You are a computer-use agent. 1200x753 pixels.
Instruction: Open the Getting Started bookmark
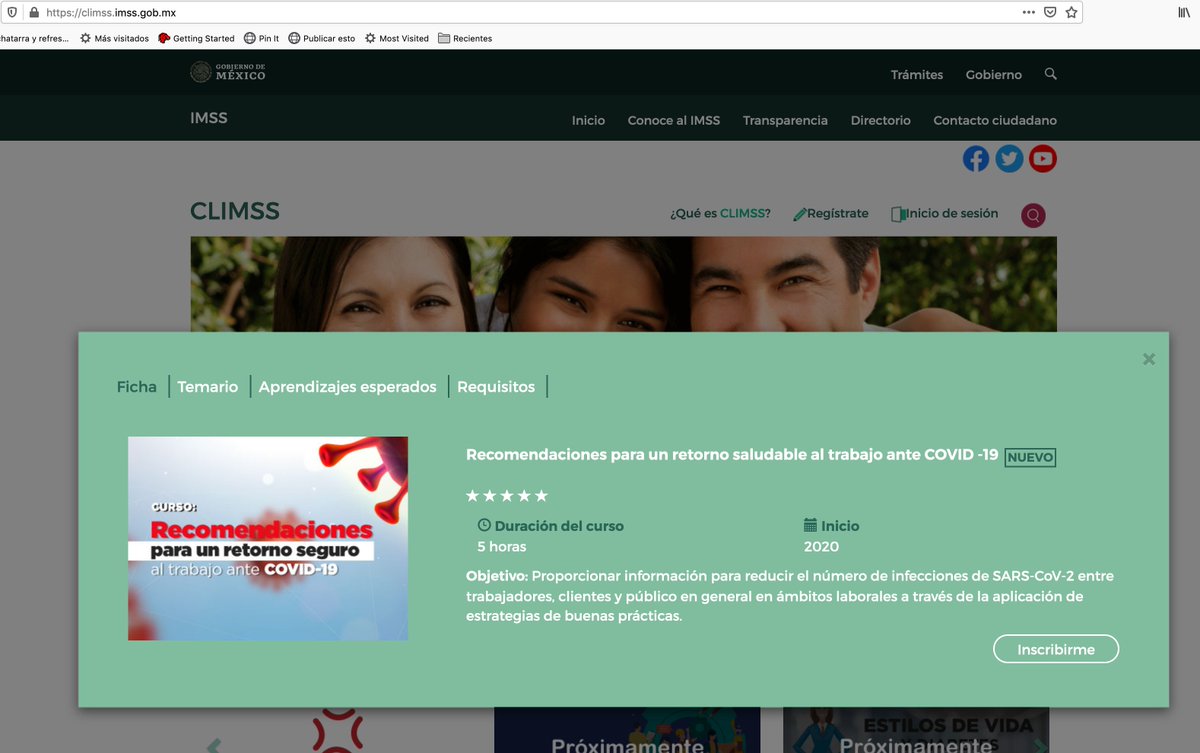[x=196, y=38]
